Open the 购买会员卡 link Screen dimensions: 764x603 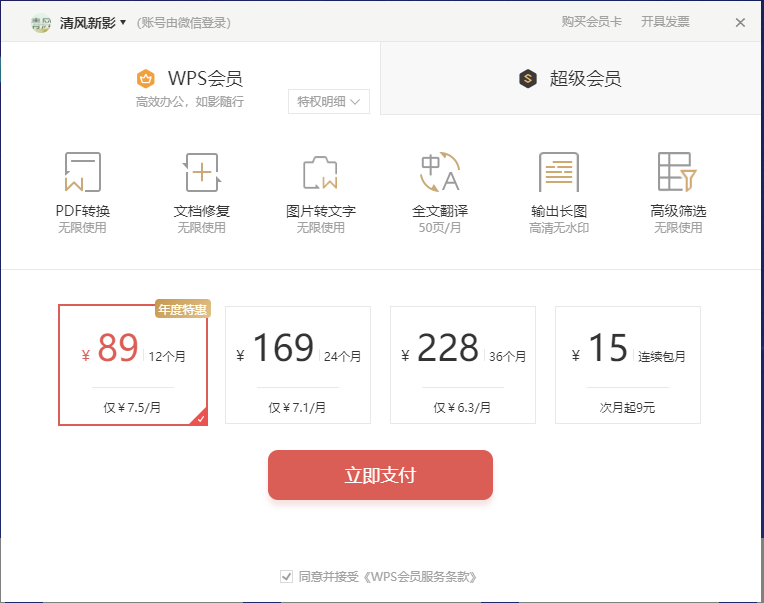coord(589,22)
